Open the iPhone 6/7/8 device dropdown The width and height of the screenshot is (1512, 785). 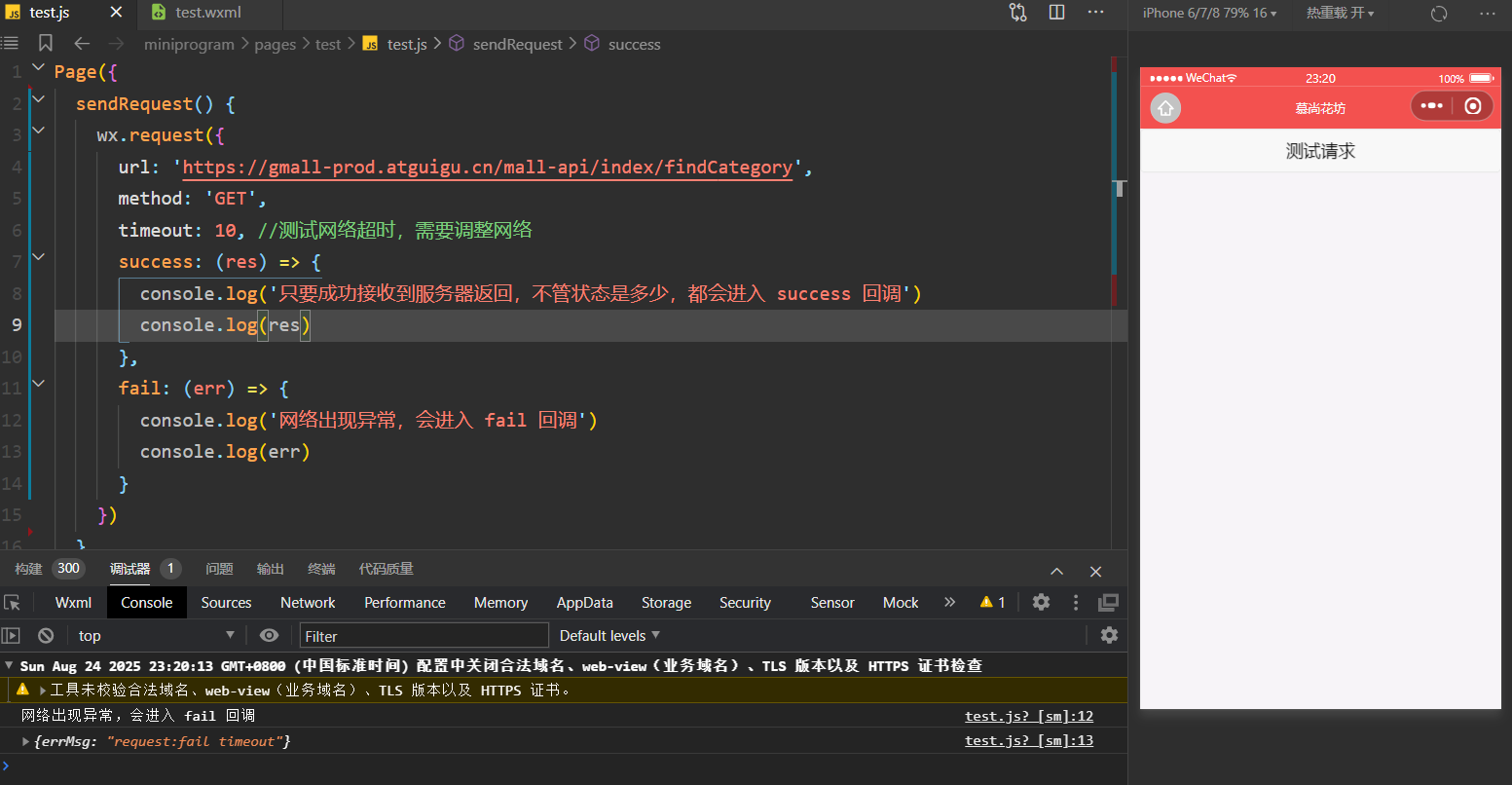(x=1209, y=13)
